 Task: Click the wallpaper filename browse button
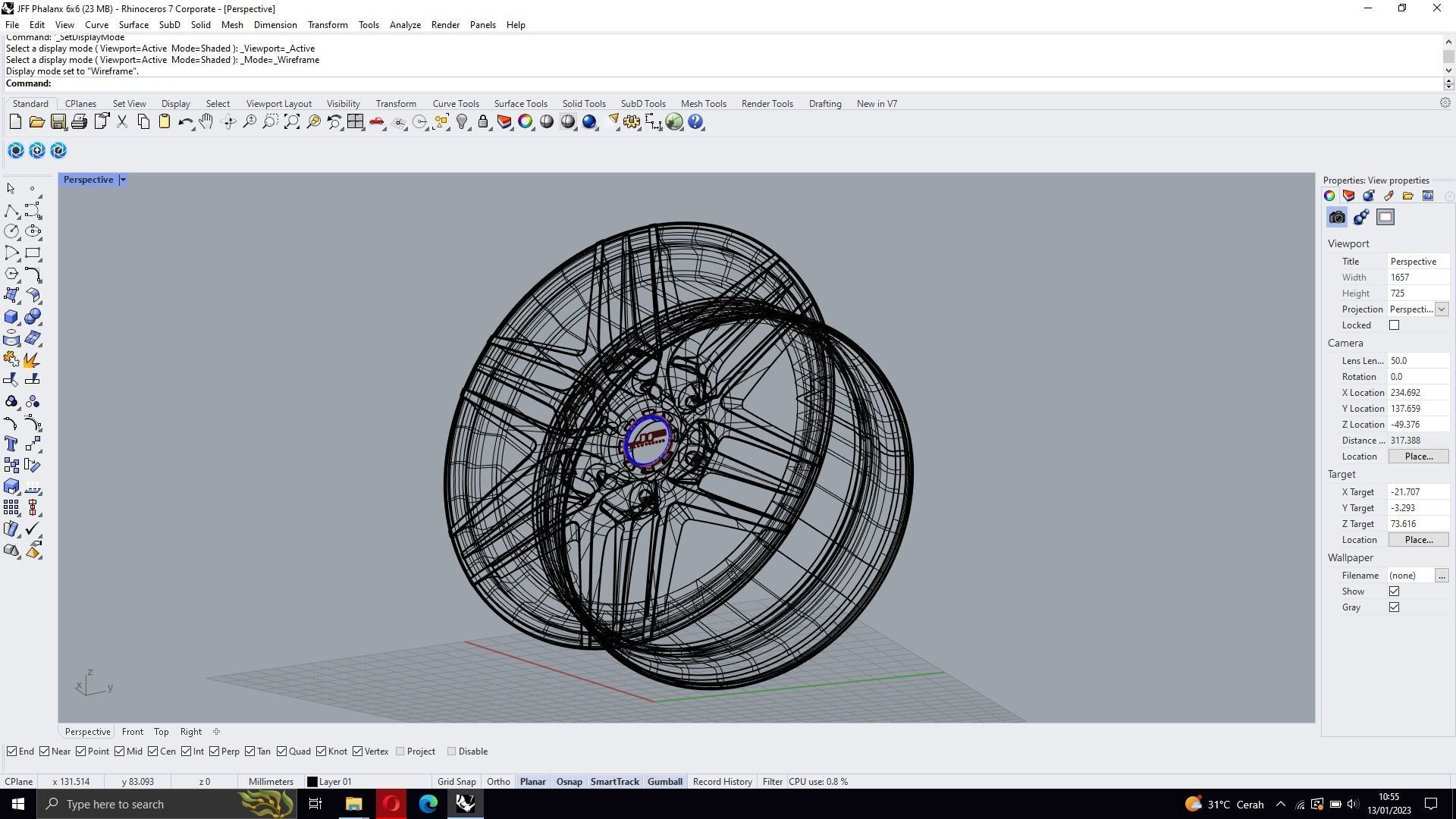click(x=1442, y=576)
